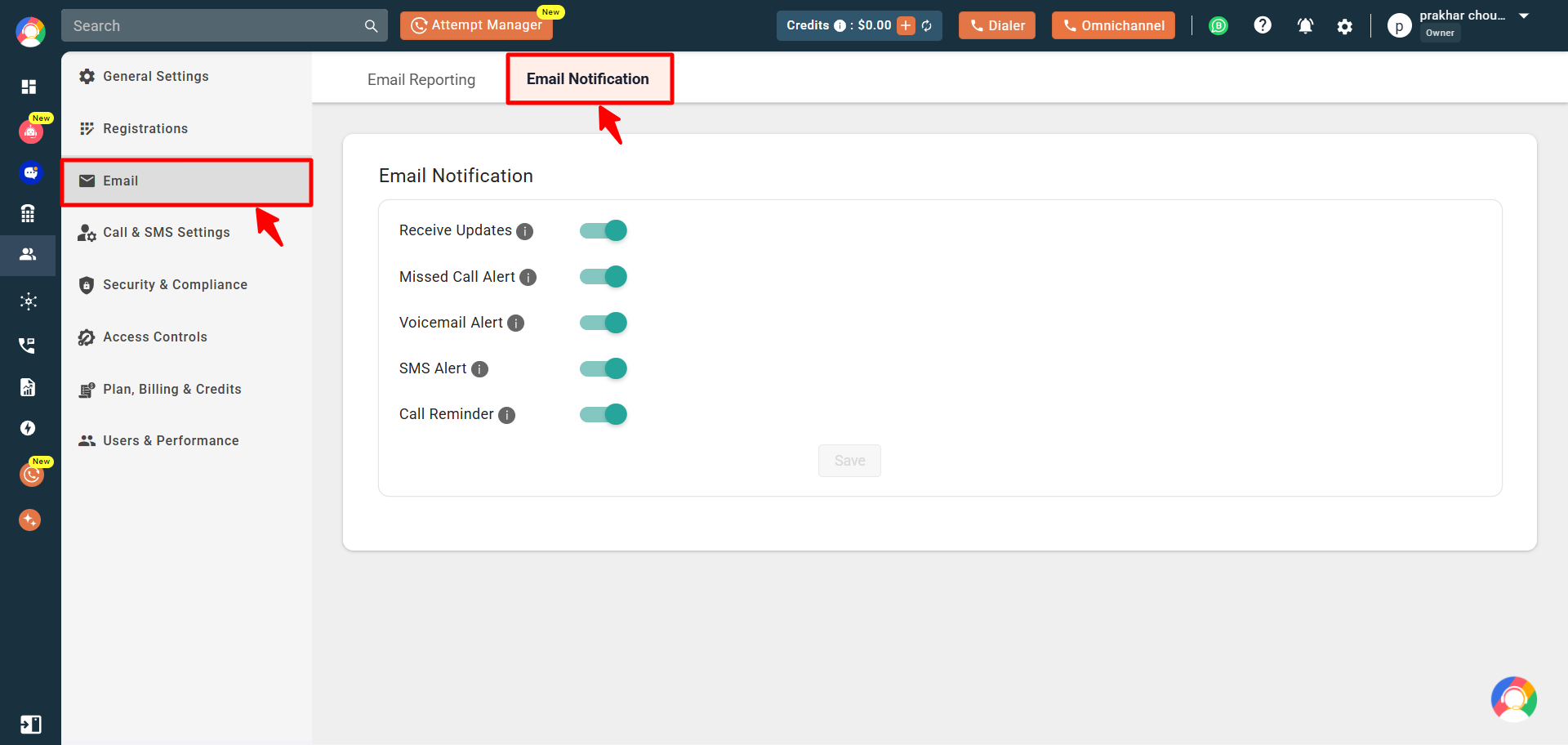Select the contacts people icon in rail
The height and width of the screenshot is (745, 1568).
(28, 254)
